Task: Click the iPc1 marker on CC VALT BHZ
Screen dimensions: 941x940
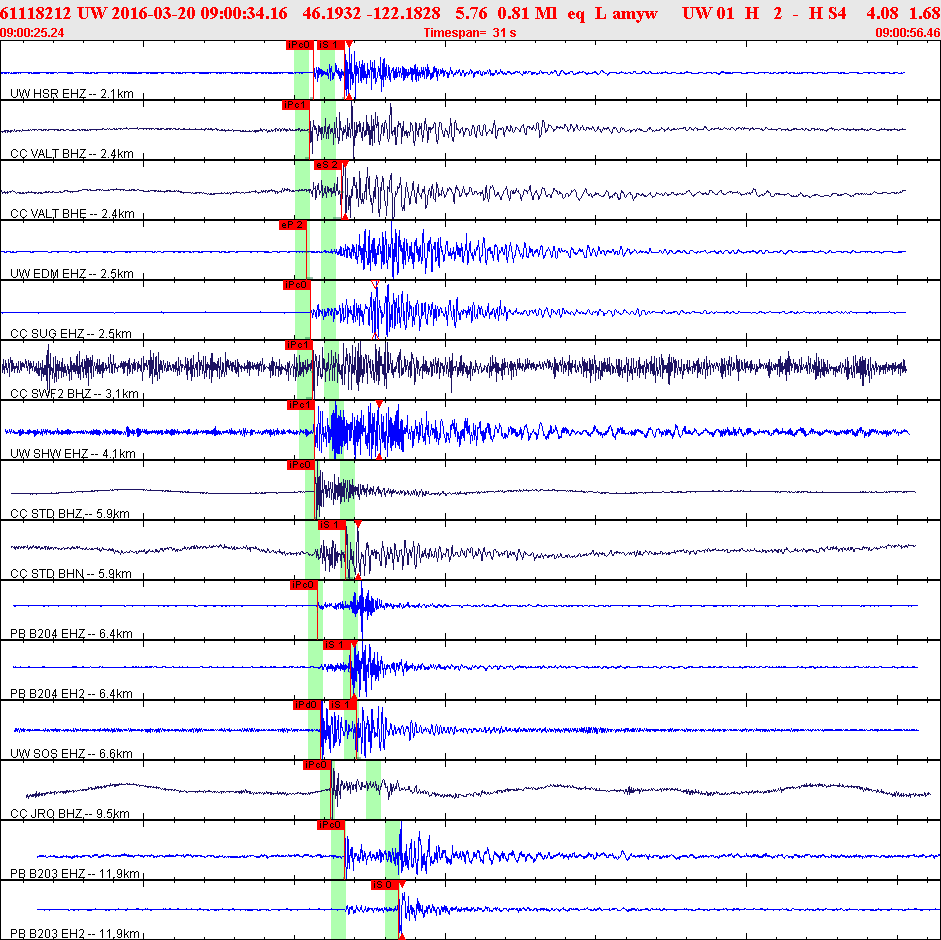Action: (296, 105)
